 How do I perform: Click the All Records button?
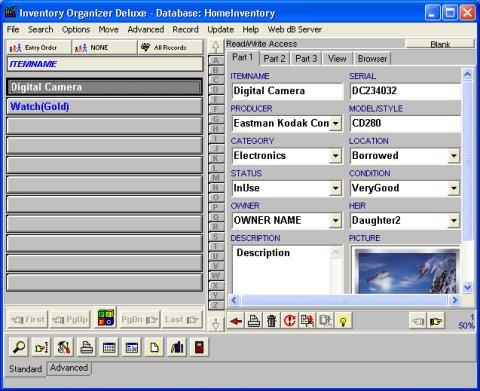pyautogui.click(x=170, y=47)
